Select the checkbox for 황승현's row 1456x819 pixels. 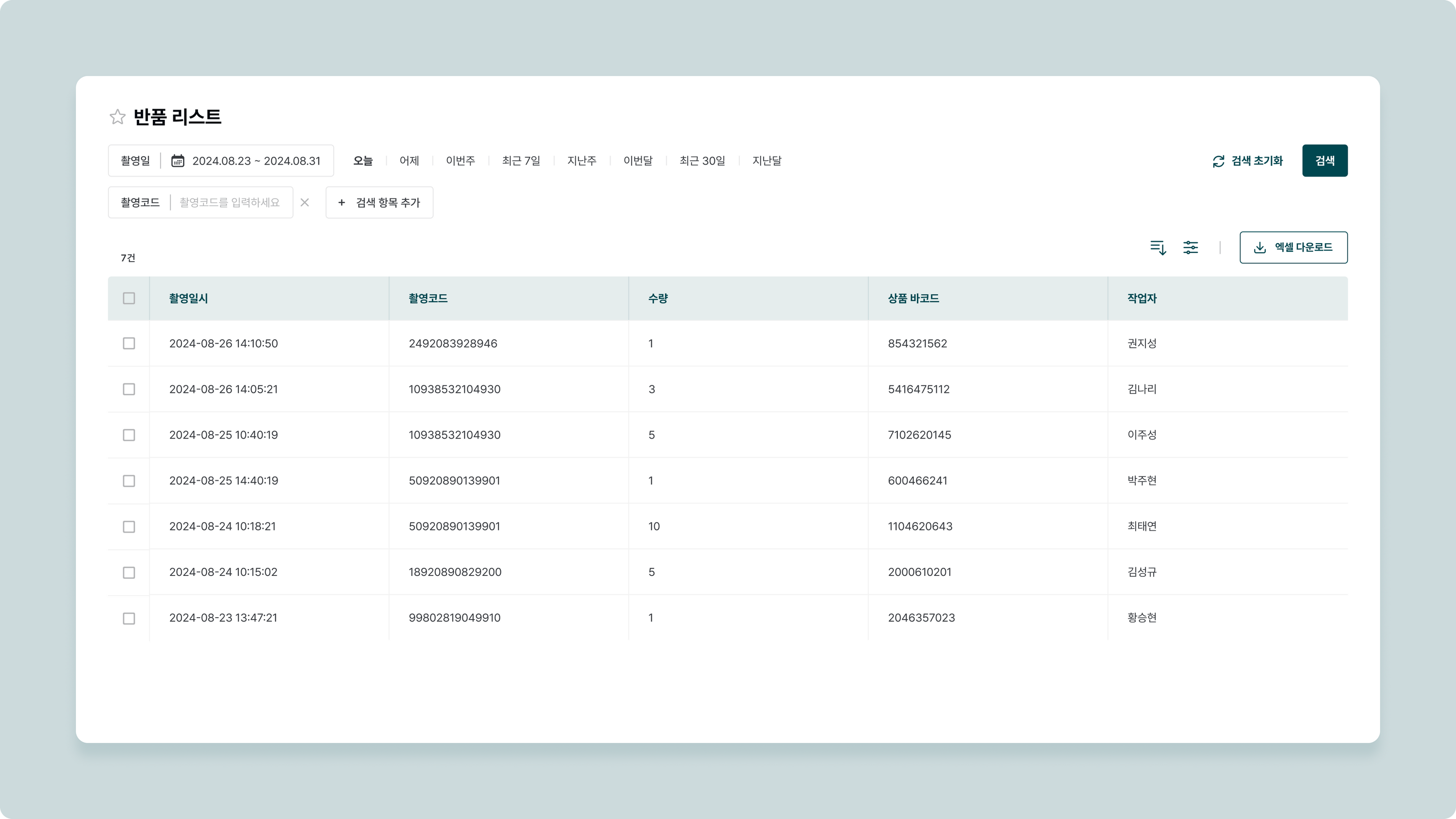click(x=129, y=618)
